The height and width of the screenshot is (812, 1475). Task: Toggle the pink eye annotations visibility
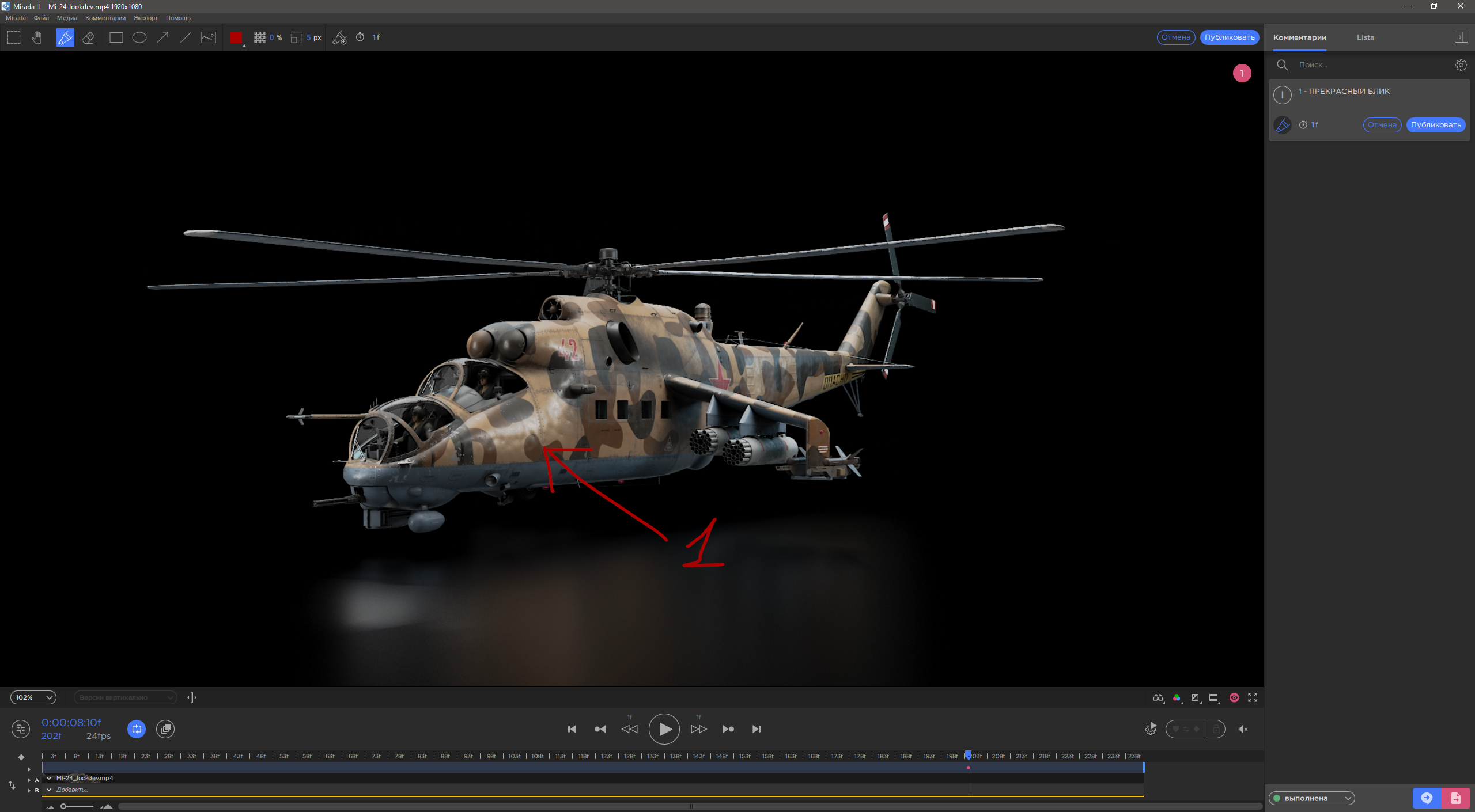(x=1234, y=697)
